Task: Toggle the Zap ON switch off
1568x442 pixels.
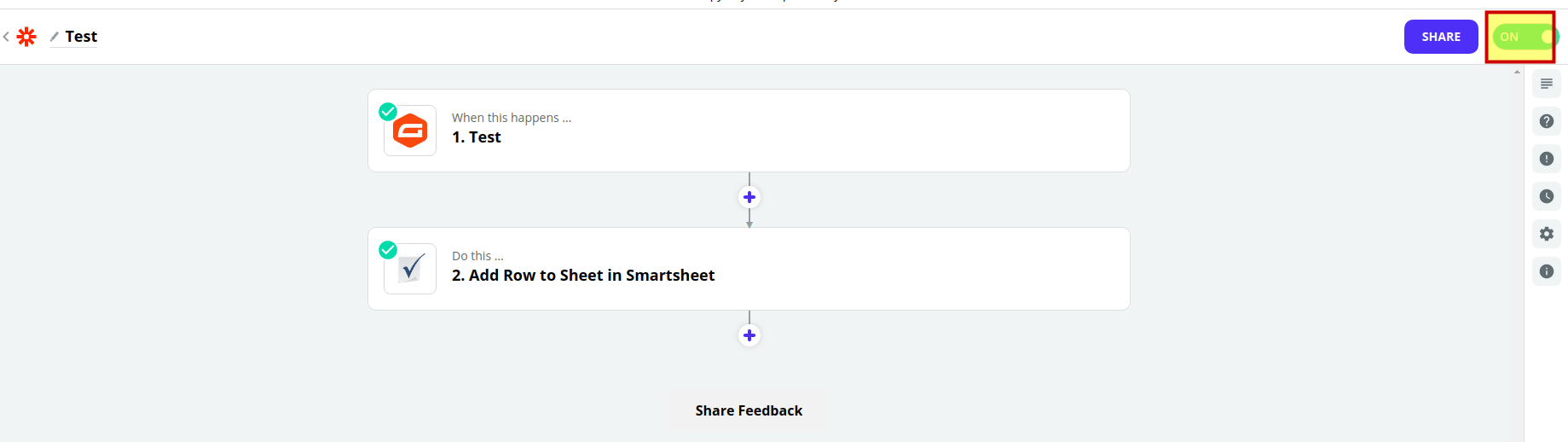Action: 1525,37
